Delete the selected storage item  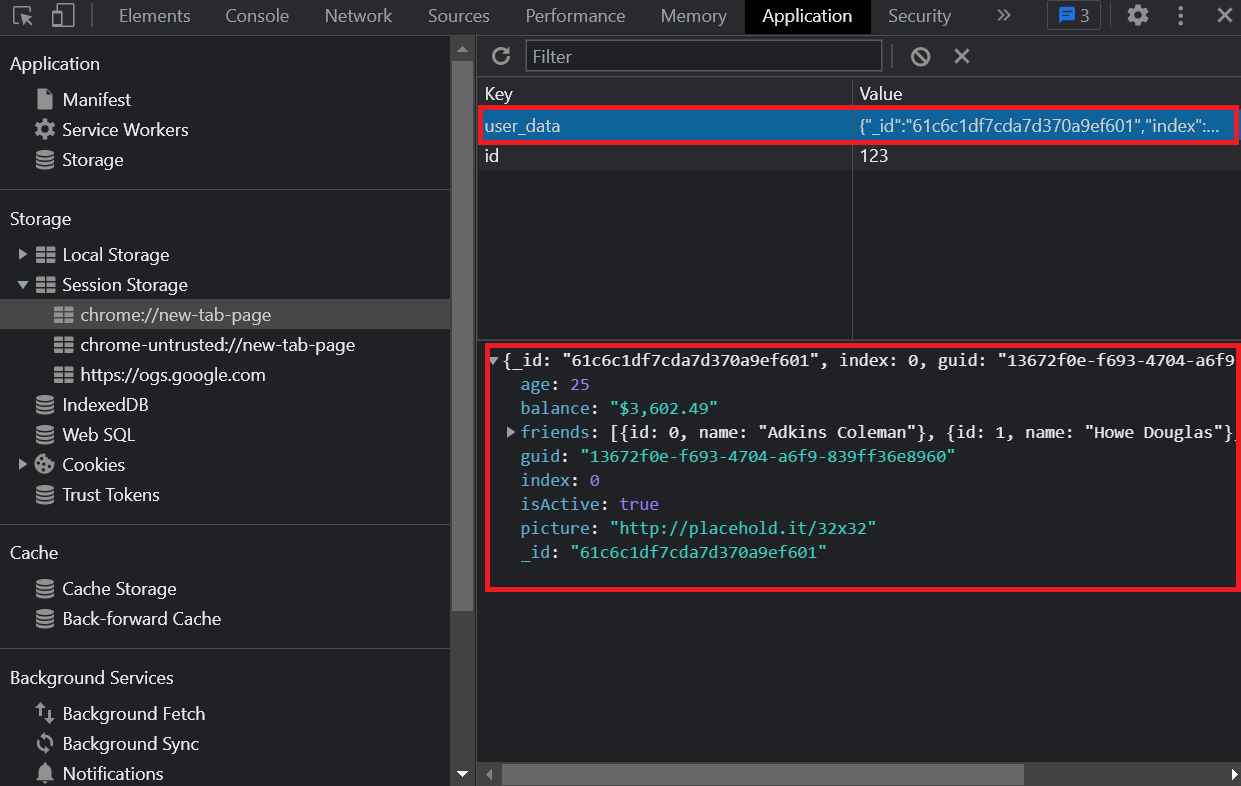(x=961, y=56)
